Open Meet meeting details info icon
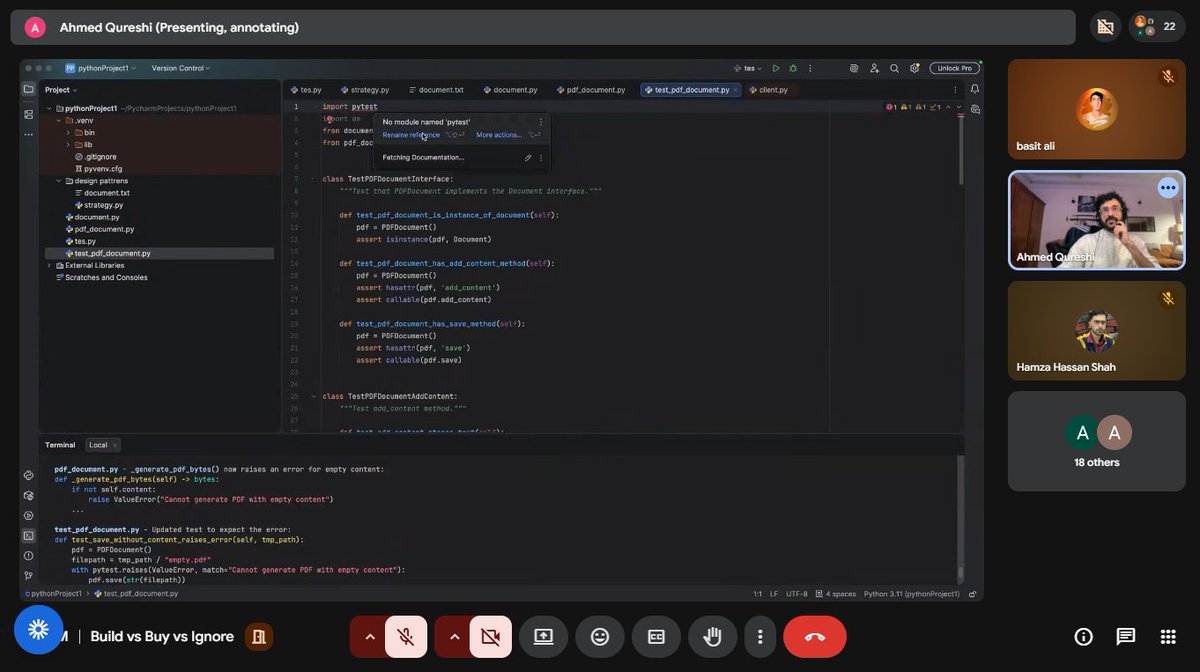This screenshot has width=1200, height=672. (1083, 637)
